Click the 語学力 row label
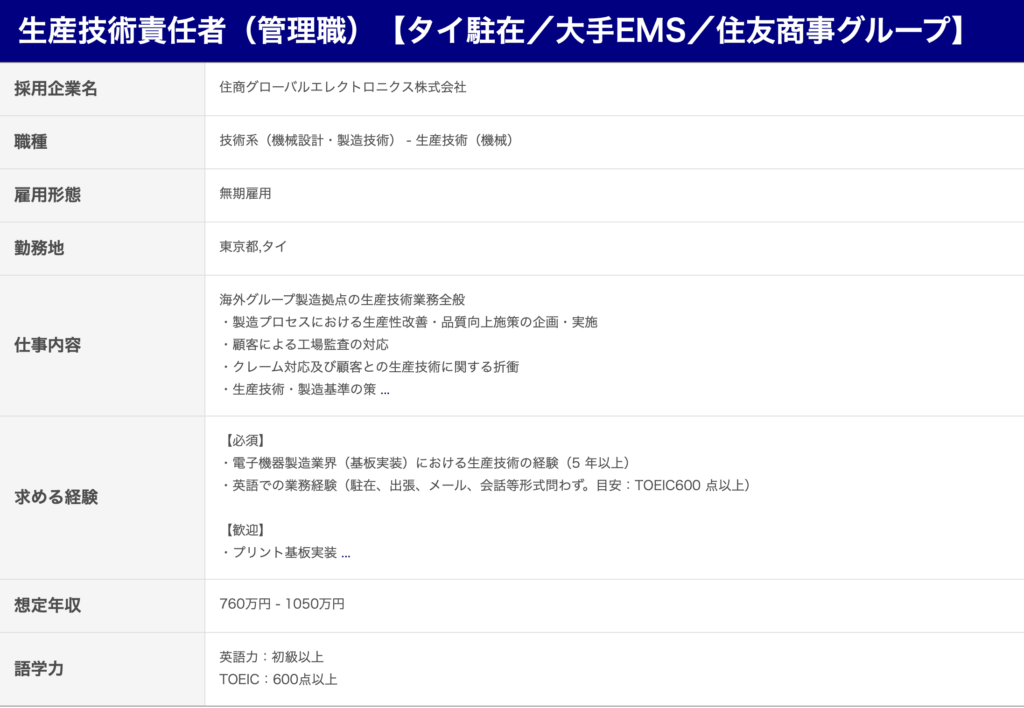The height and width of the screenshot is (708, 1024). (39, 668)
